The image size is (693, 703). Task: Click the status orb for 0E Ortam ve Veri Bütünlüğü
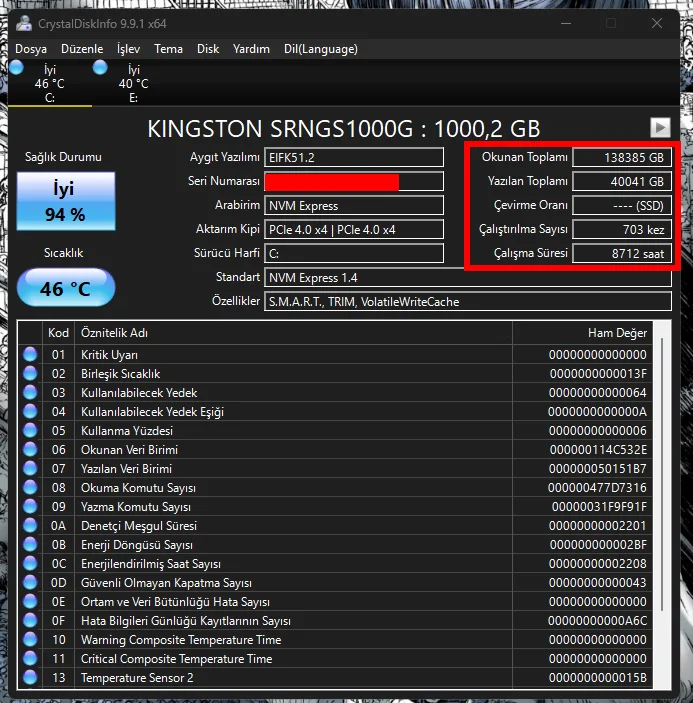30,601
